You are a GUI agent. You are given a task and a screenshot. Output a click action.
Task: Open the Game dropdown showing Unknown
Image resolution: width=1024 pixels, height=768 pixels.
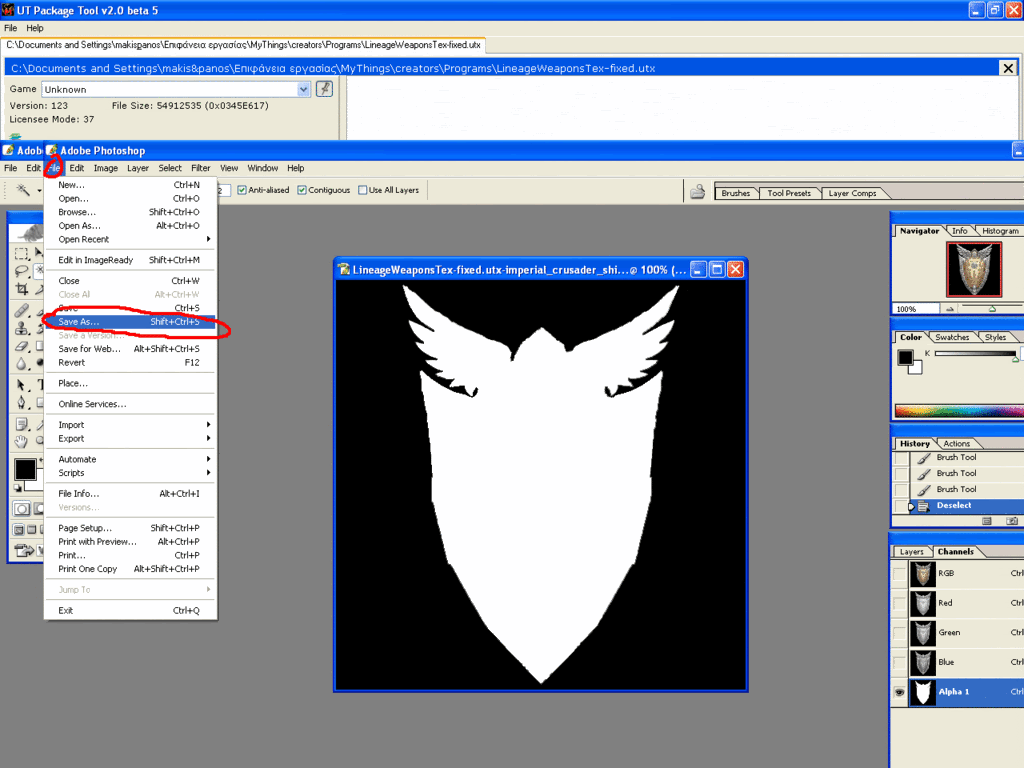[x=304, y=89]
